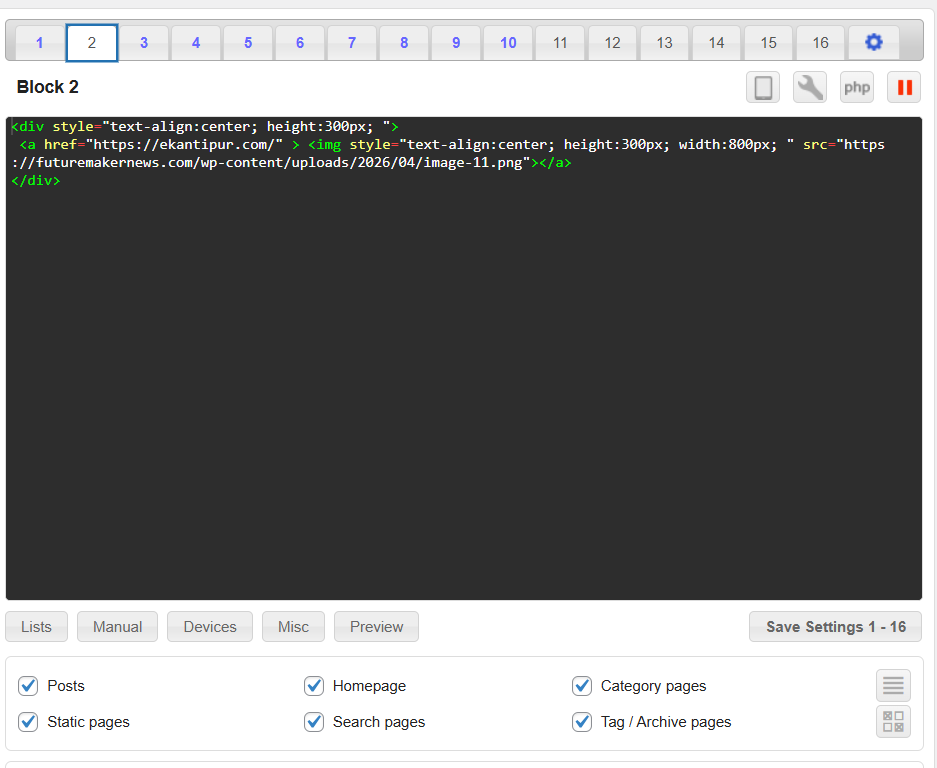
Task: Open general settings gear tab
Action: pos(873,43)
